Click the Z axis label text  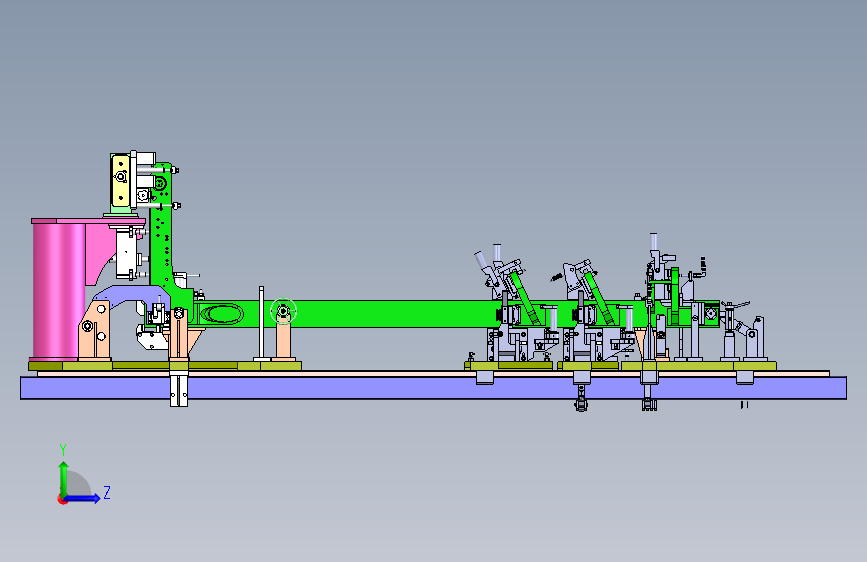click(x=107, y=493)
